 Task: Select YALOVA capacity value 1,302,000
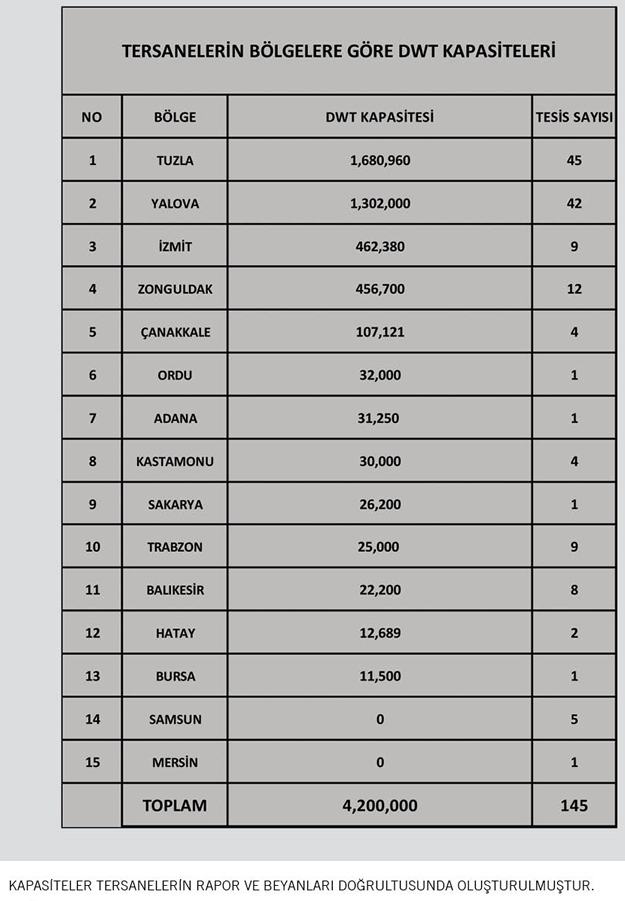point(380,203)
